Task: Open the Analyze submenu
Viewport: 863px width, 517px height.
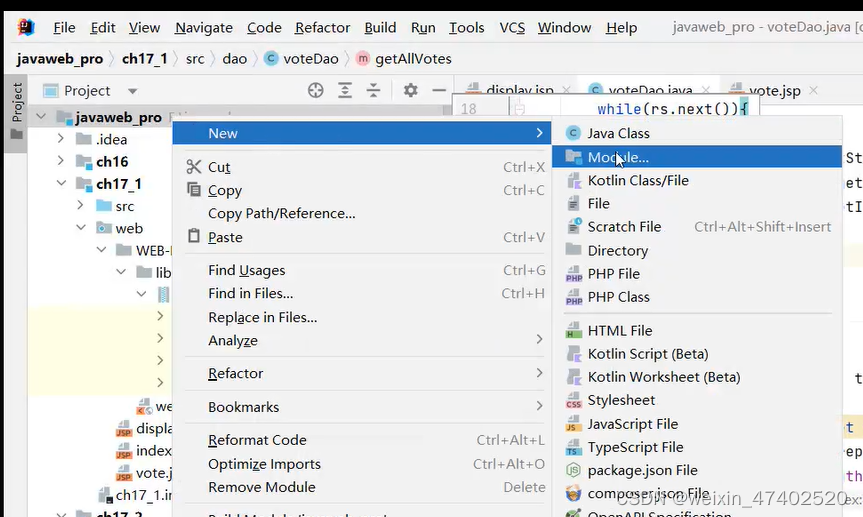Action: (363, 340)
